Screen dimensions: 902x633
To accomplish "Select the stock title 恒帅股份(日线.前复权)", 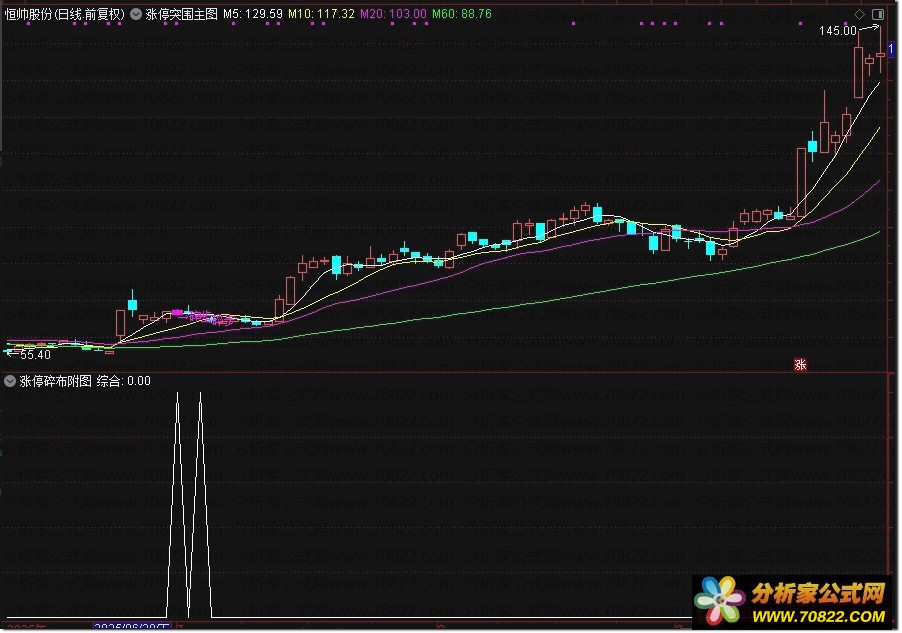I will 64,14.
